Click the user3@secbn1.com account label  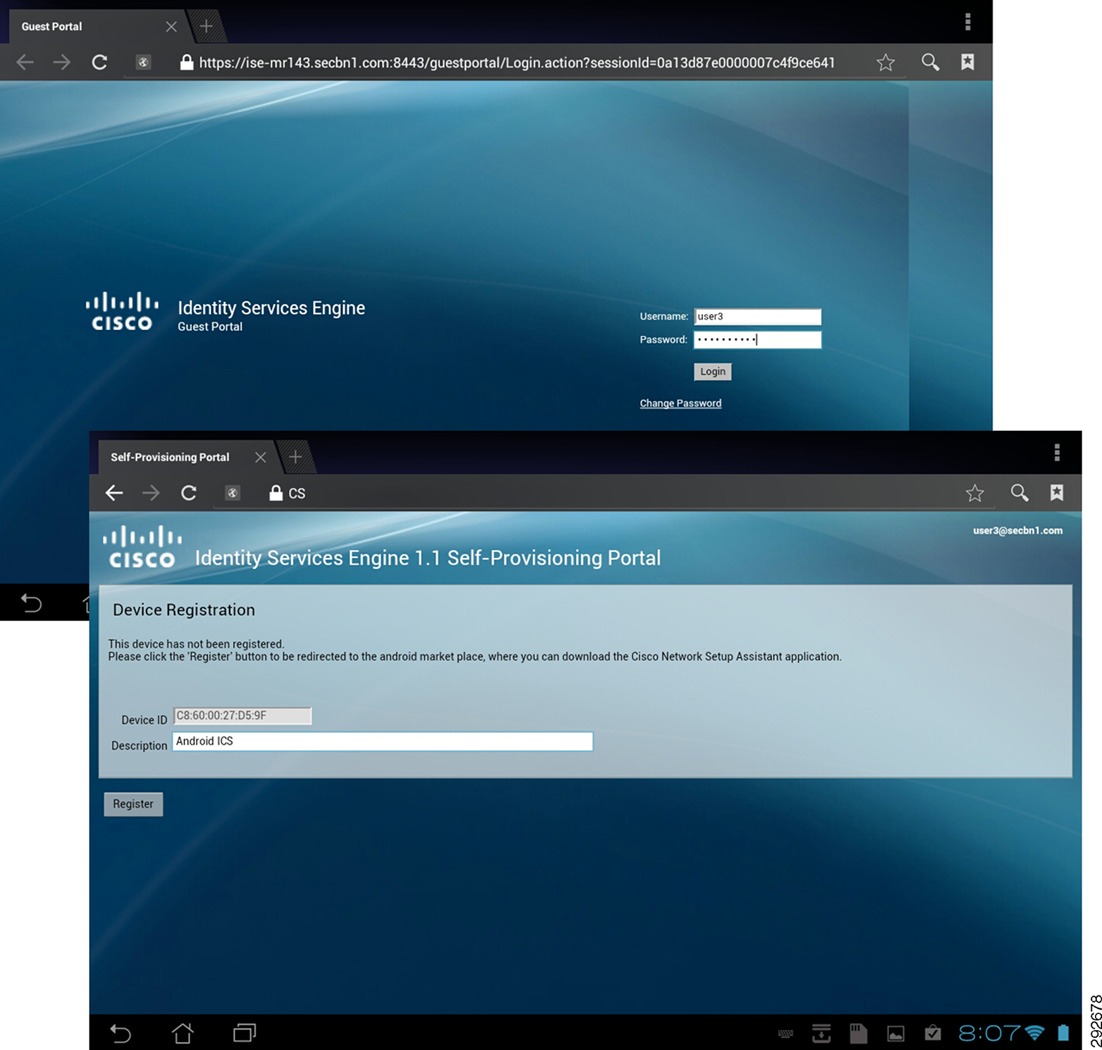pyautogui.click(x=1018, y=531)
